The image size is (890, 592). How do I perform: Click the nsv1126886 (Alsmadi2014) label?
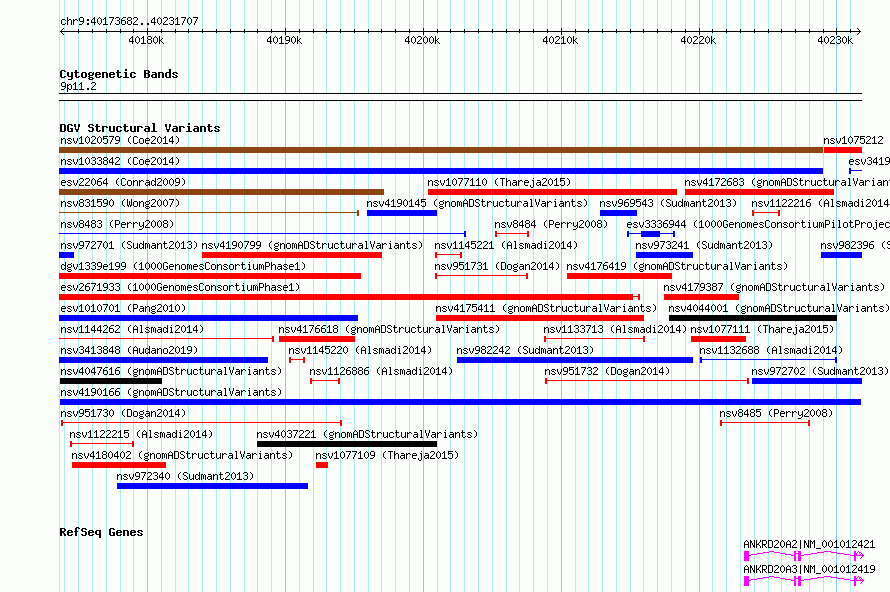click(381, 371)
